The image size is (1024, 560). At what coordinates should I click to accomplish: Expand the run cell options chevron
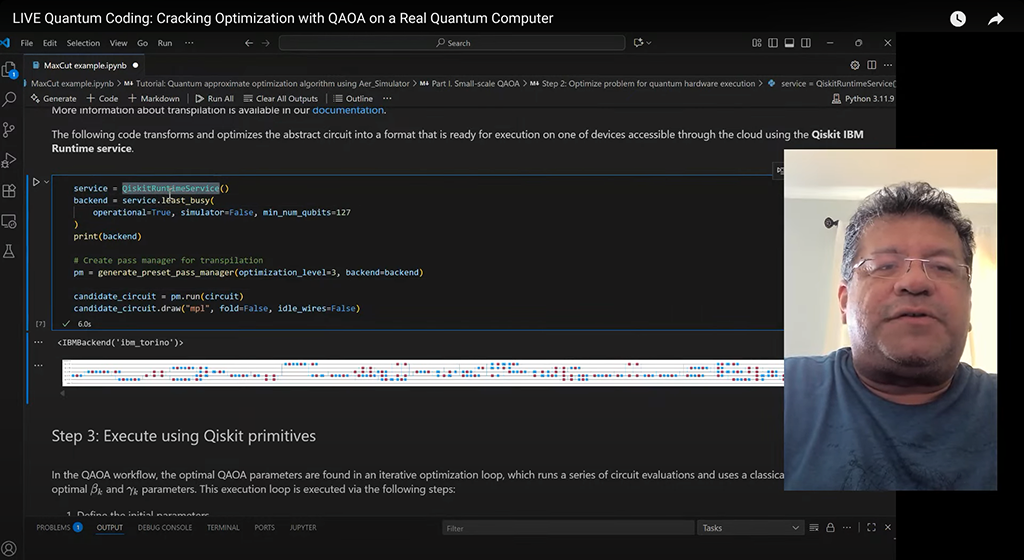click(47, 182)
